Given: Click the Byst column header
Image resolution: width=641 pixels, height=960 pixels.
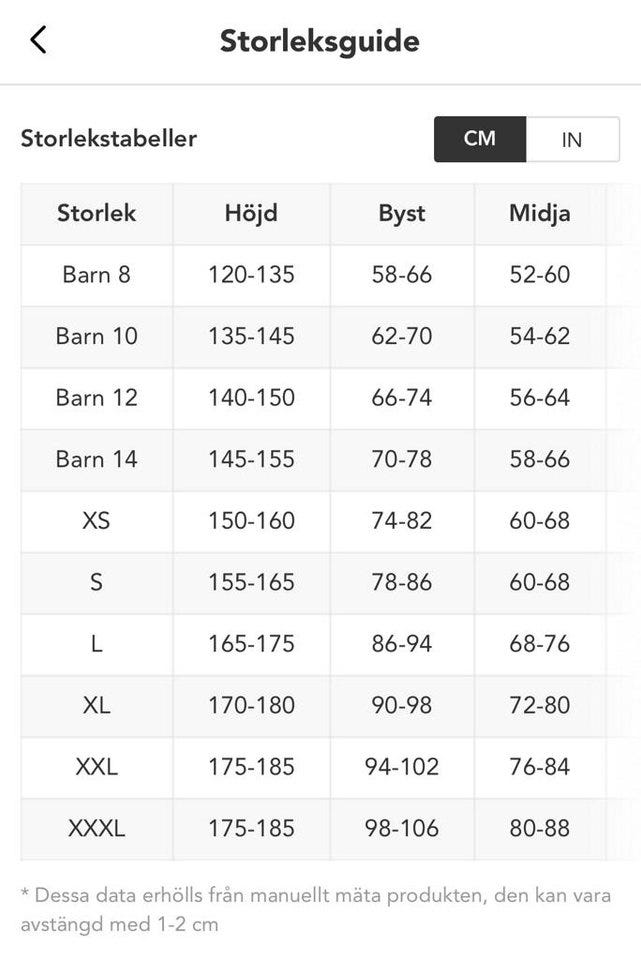Looking at the screenshot, I should tap(402, 213).
